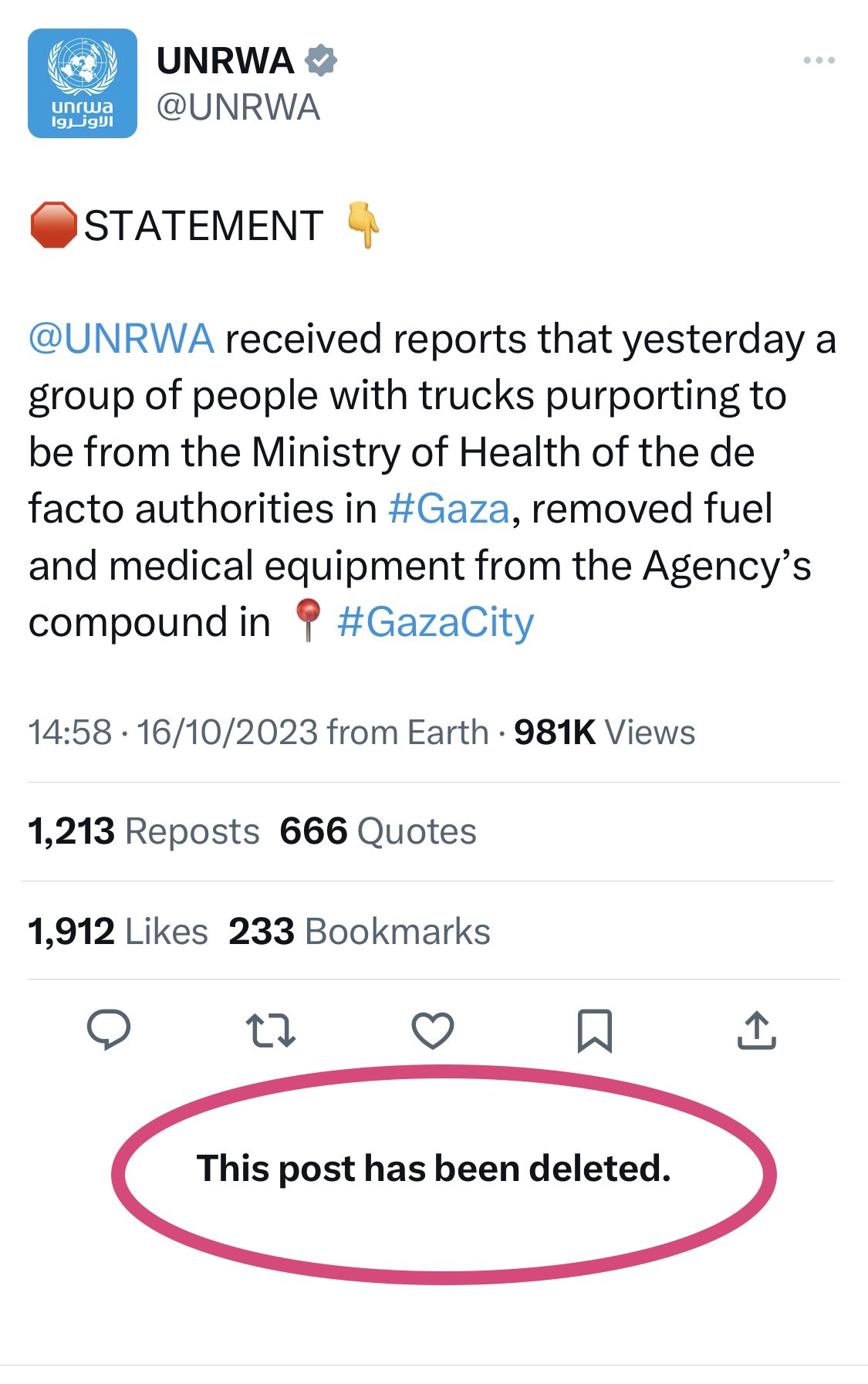Tap the @UNRWA mention in tweet text
Viewport: 868px width, 1384px height.
click(121, 339)
